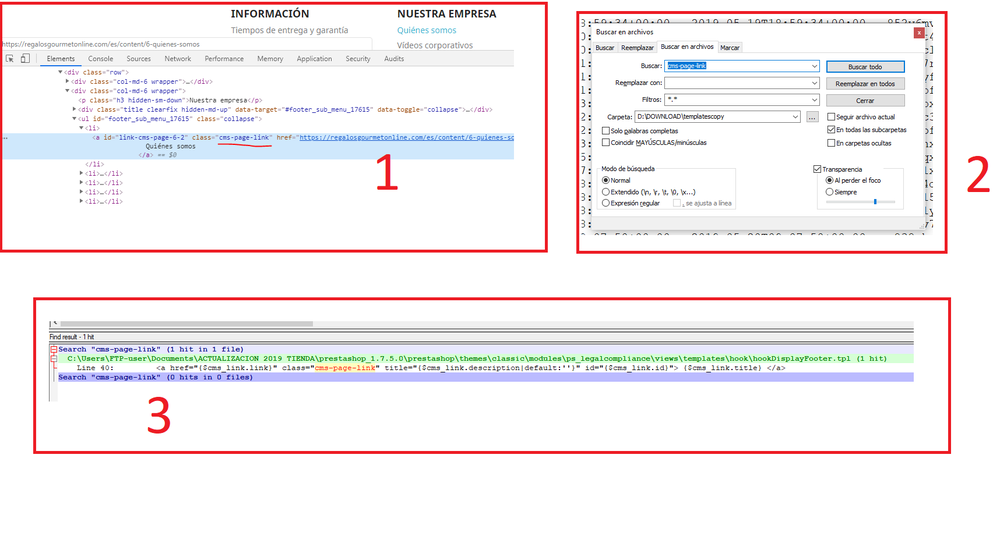Collapse the div class="row" node

(61, 72)
